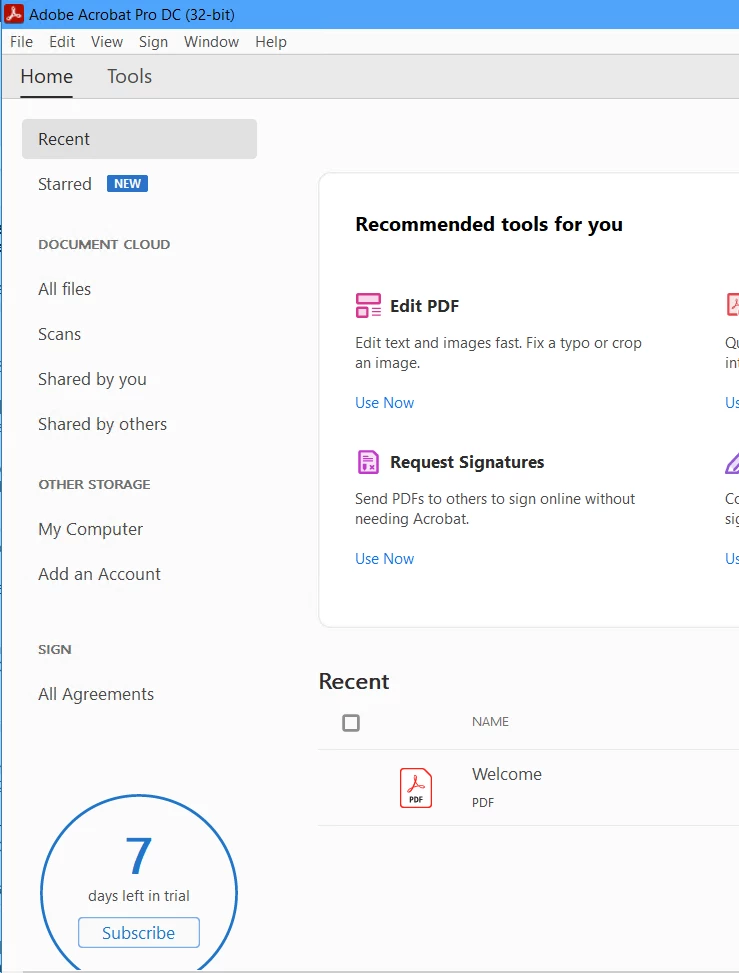The height and width of the screenshot is (973, 739).
Task: Open All Agreements under Sign
Action: (x=96, y=694)
